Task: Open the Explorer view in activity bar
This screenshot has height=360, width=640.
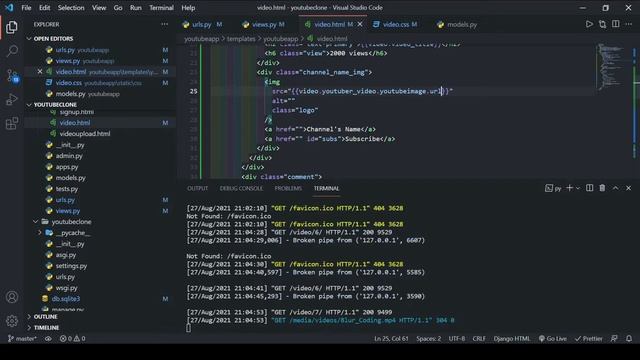Action: [12, 27]
